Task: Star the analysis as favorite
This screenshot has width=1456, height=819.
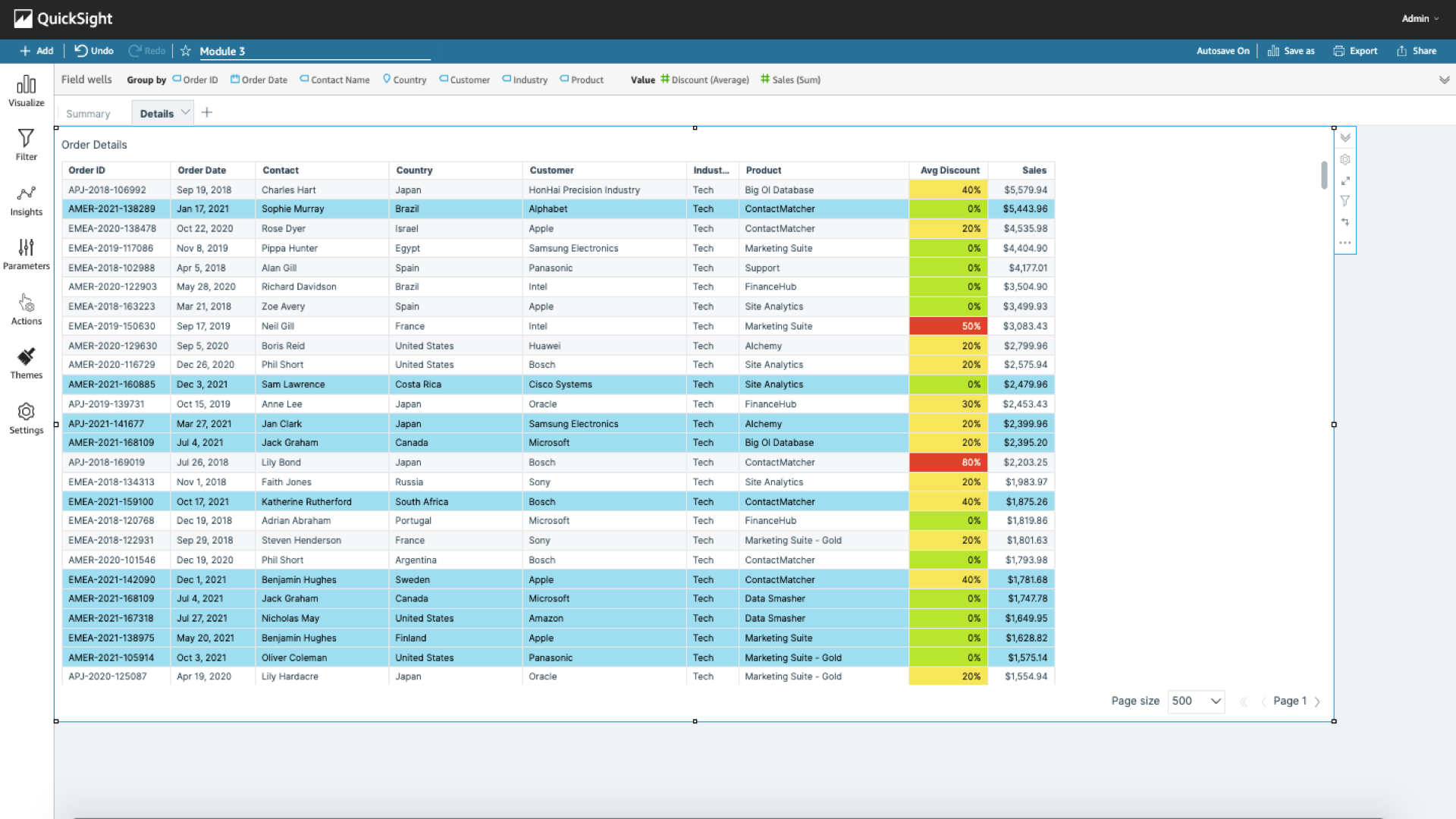Action: coord(186,51)
